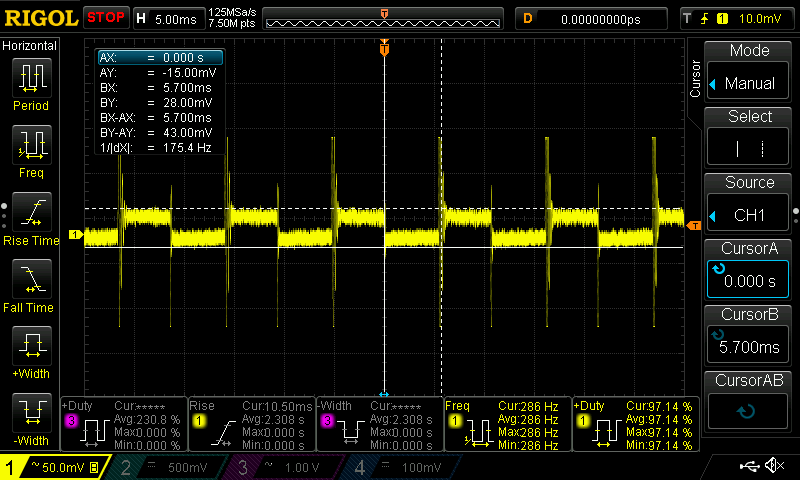This screenshot has width=800, height=480.
Task: Click the Rise channel 1 measurement box
Action: 252,424
